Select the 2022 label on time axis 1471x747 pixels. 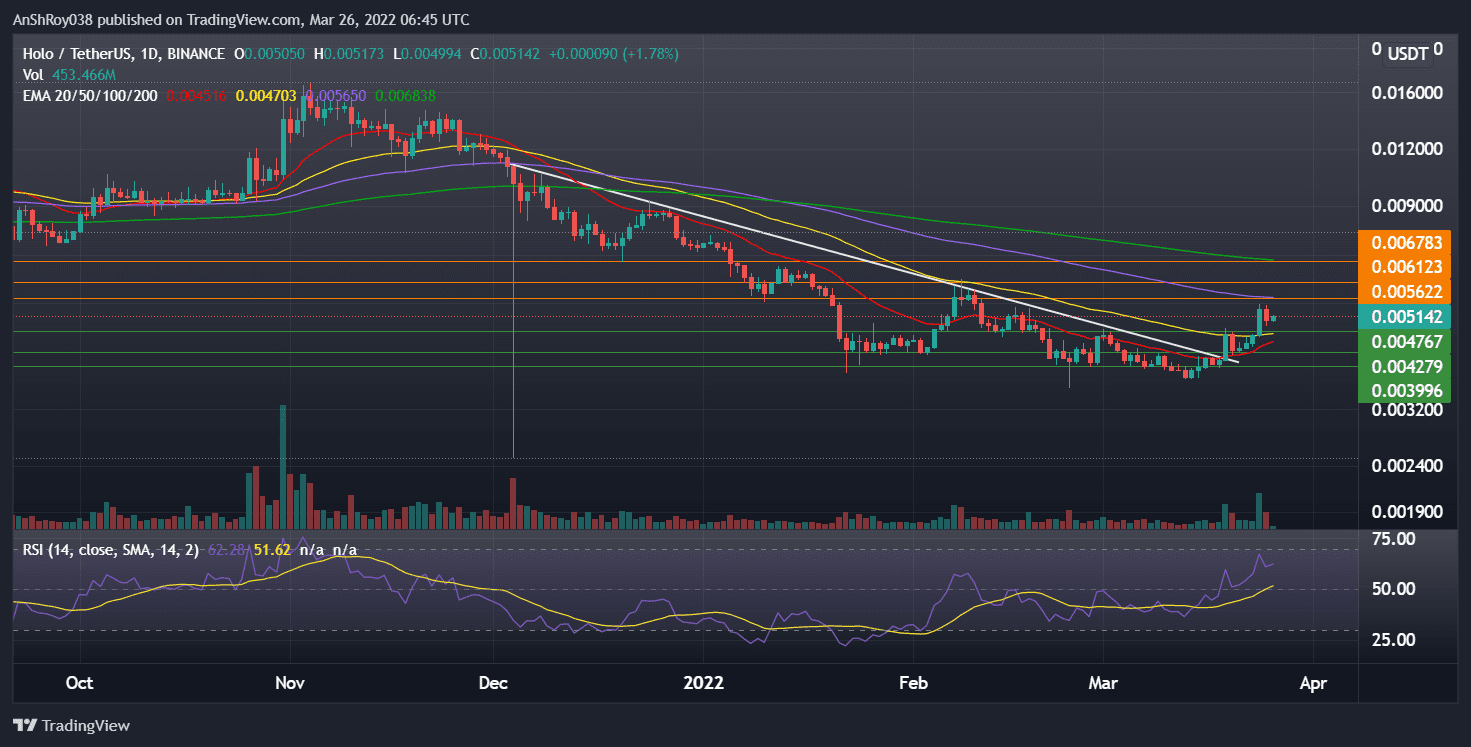point(704,683)
